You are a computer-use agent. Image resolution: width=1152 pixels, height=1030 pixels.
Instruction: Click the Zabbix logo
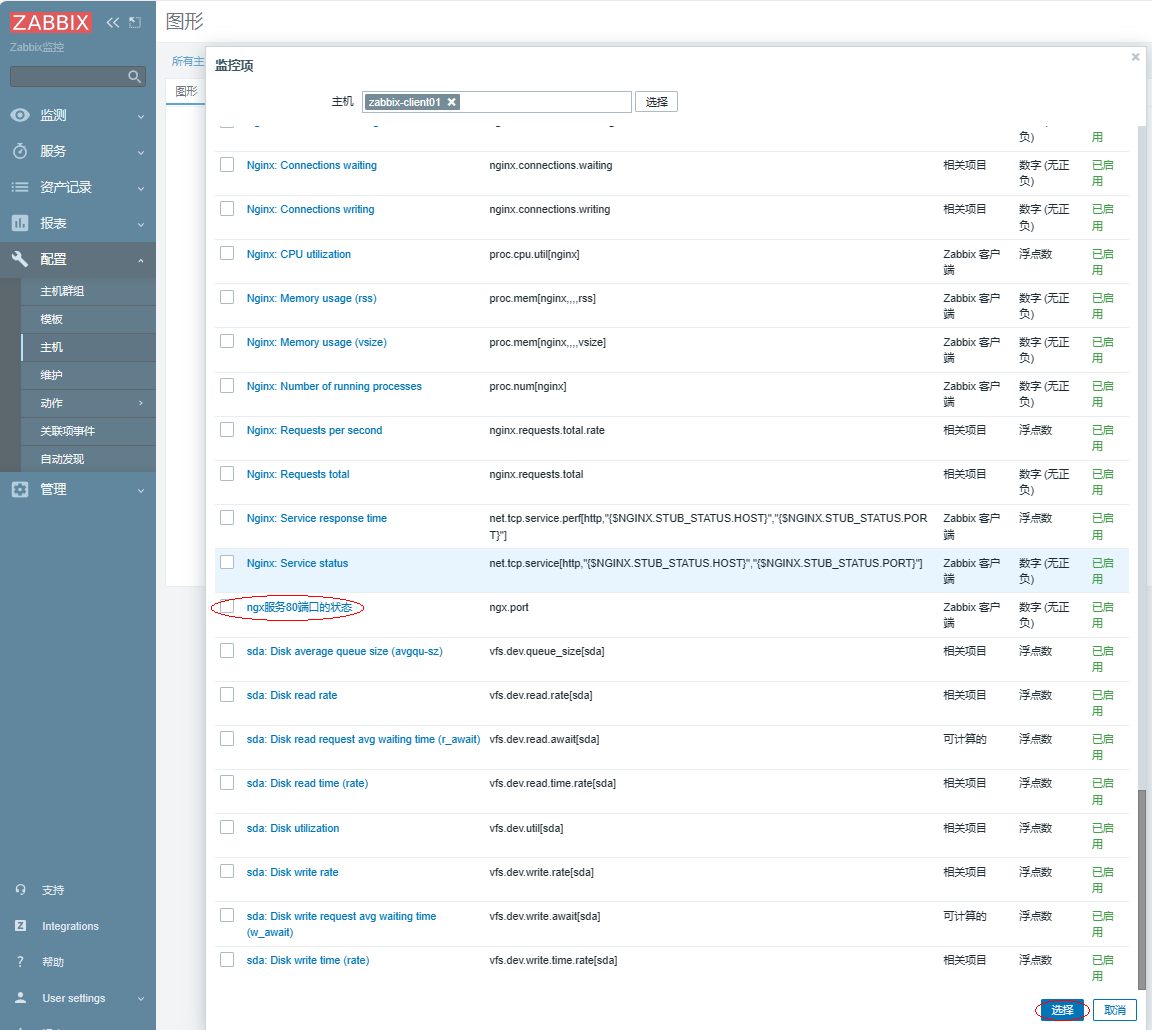(51, 22)
